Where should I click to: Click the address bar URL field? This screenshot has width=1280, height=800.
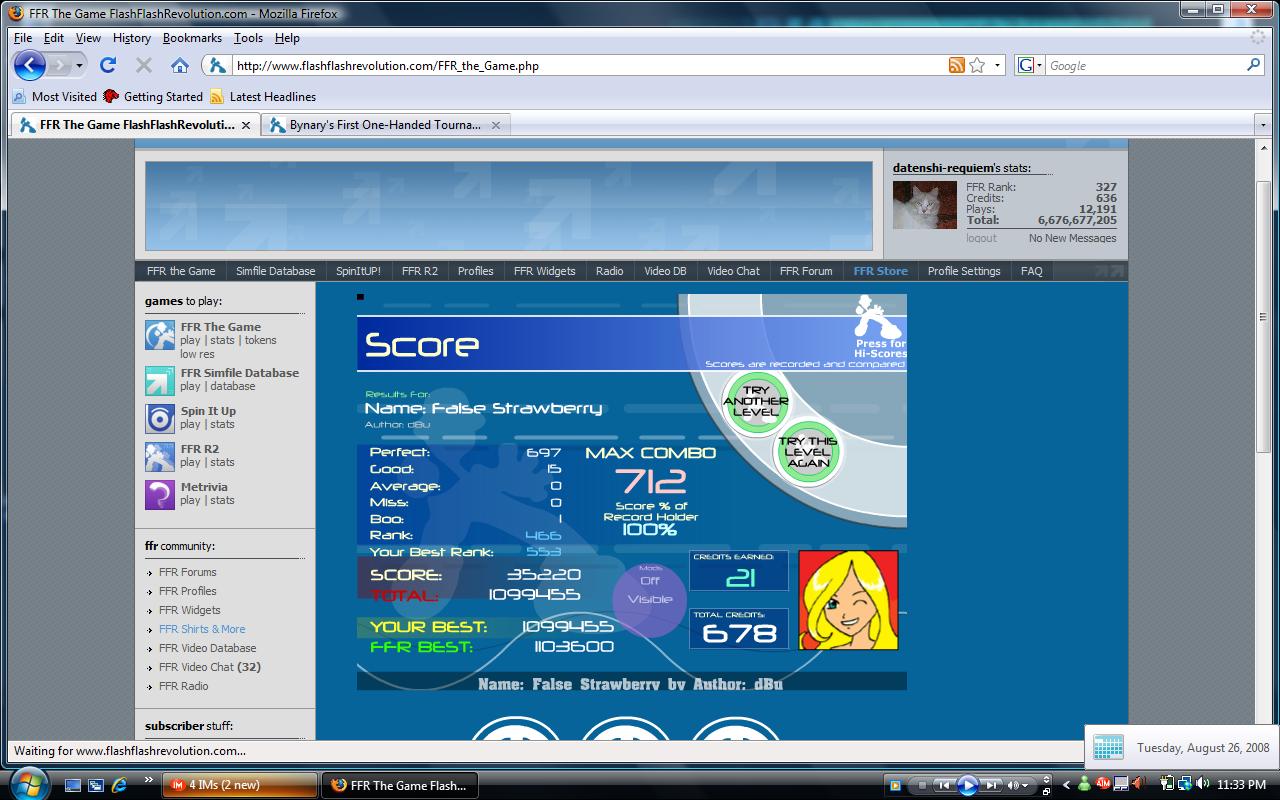click(x=588, y=66)
